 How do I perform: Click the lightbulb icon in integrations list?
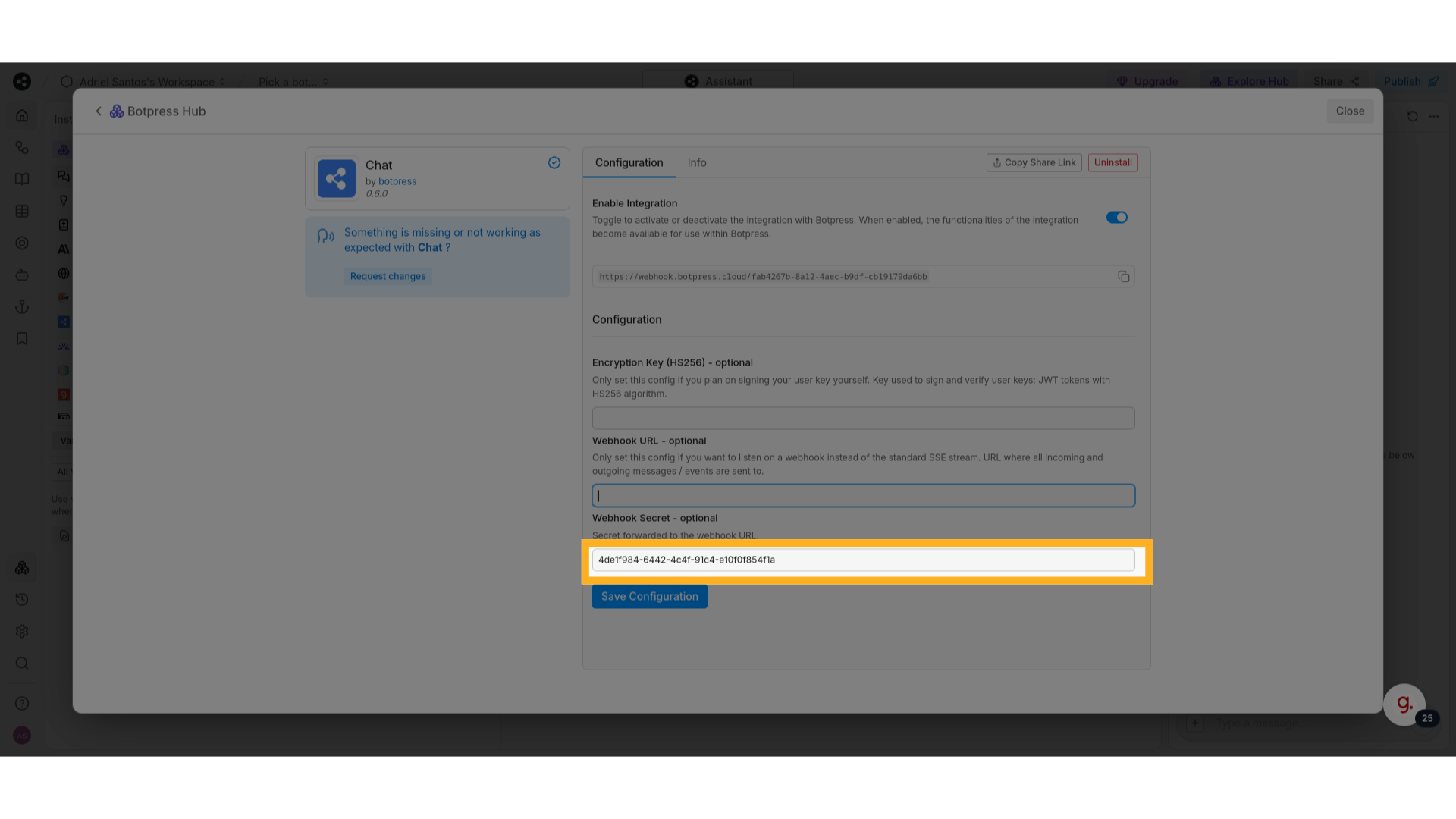pos(64,200)
